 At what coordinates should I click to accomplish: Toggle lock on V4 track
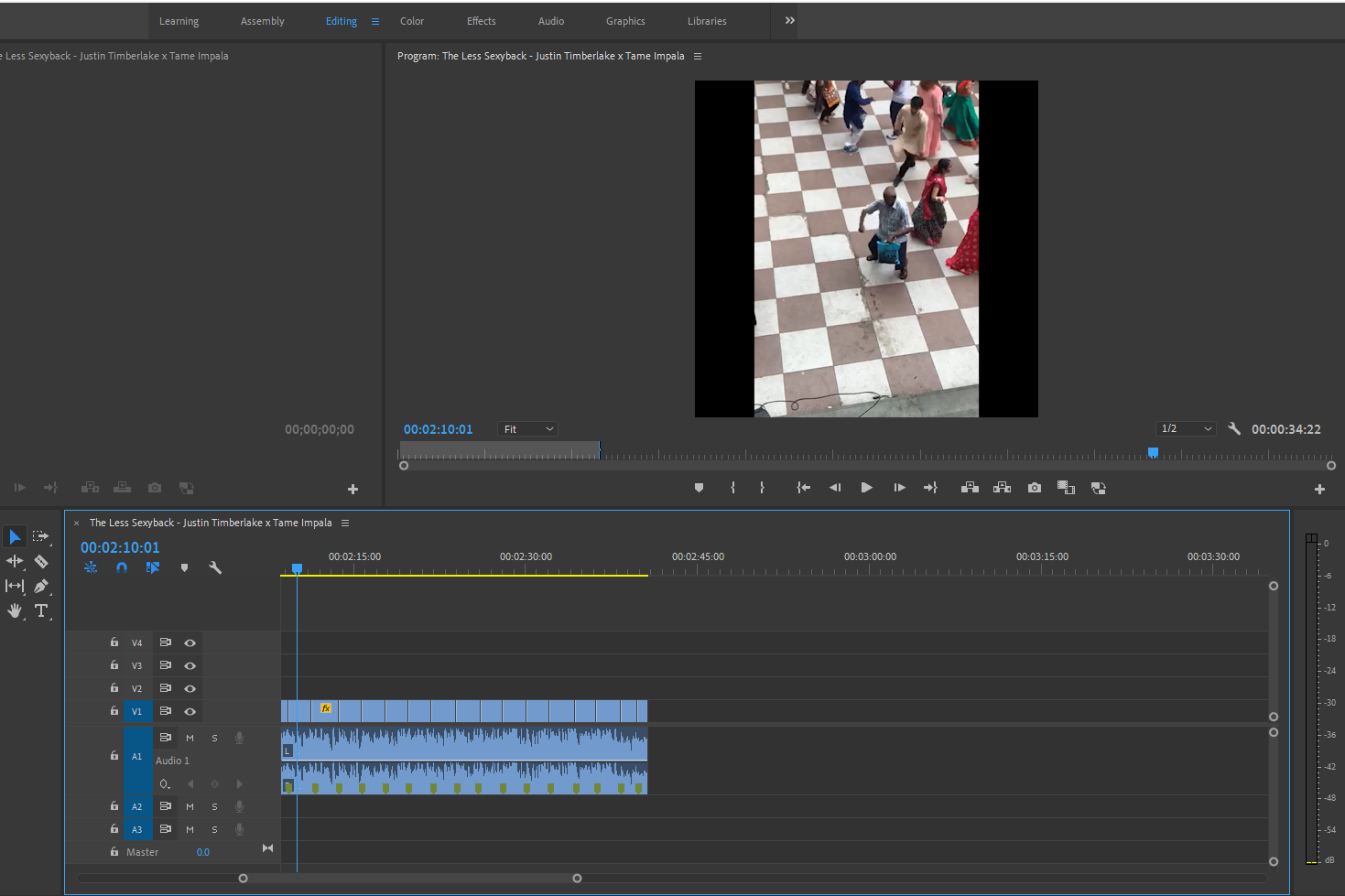[x=114, y=642]
